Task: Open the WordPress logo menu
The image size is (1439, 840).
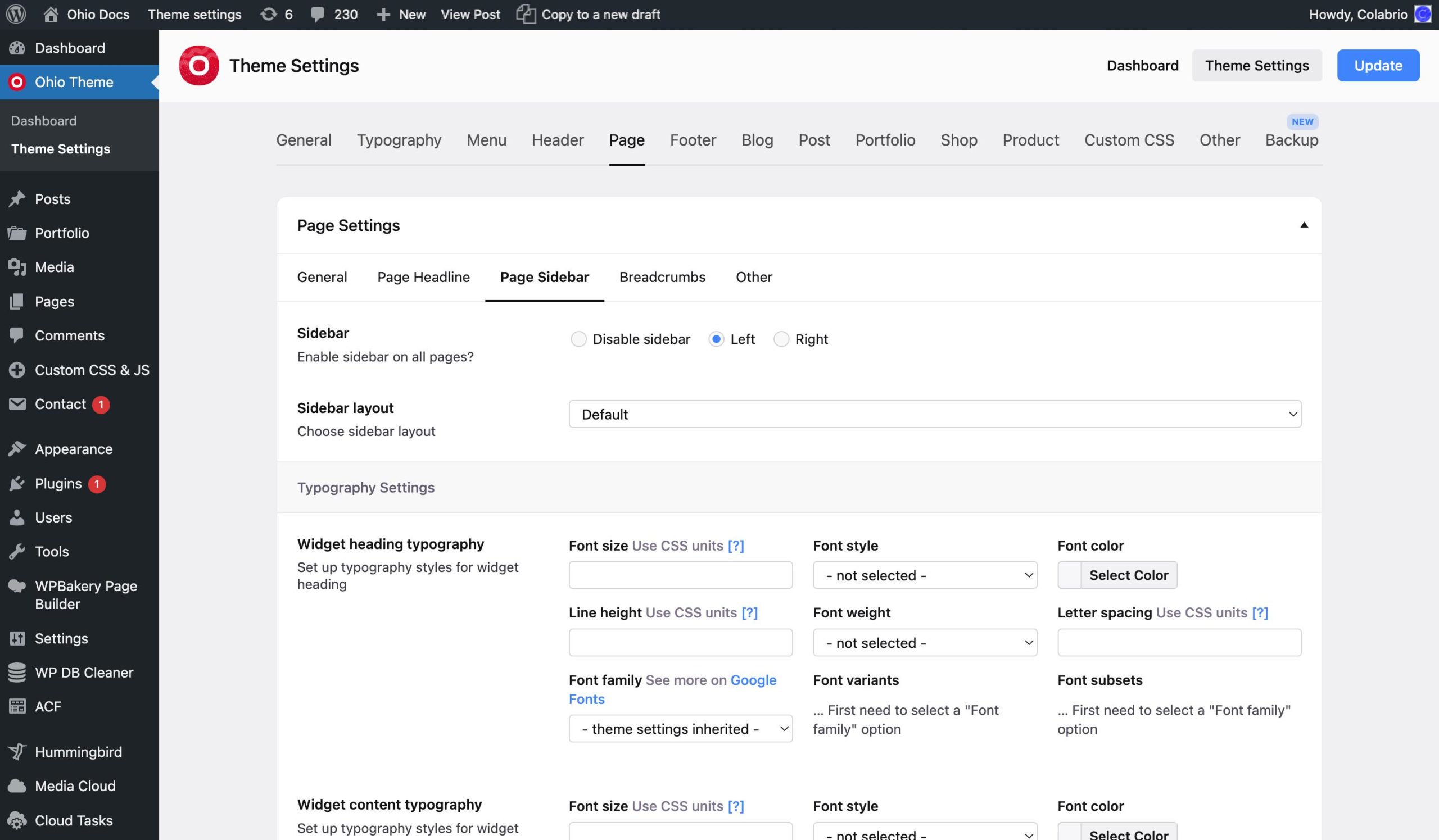Action: pos(16,14)
